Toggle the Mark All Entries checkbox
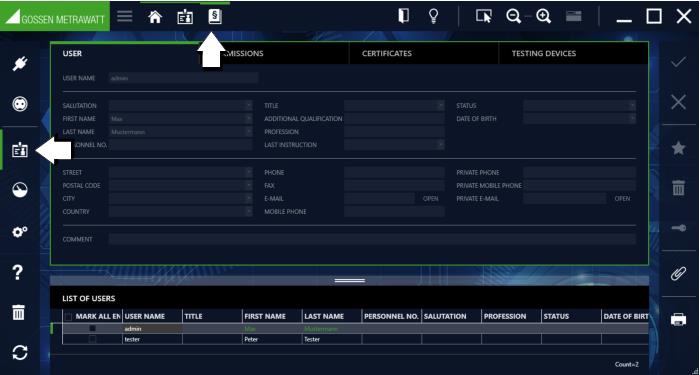The width and height of the screenshot is (700, 375). coord(68,317)
